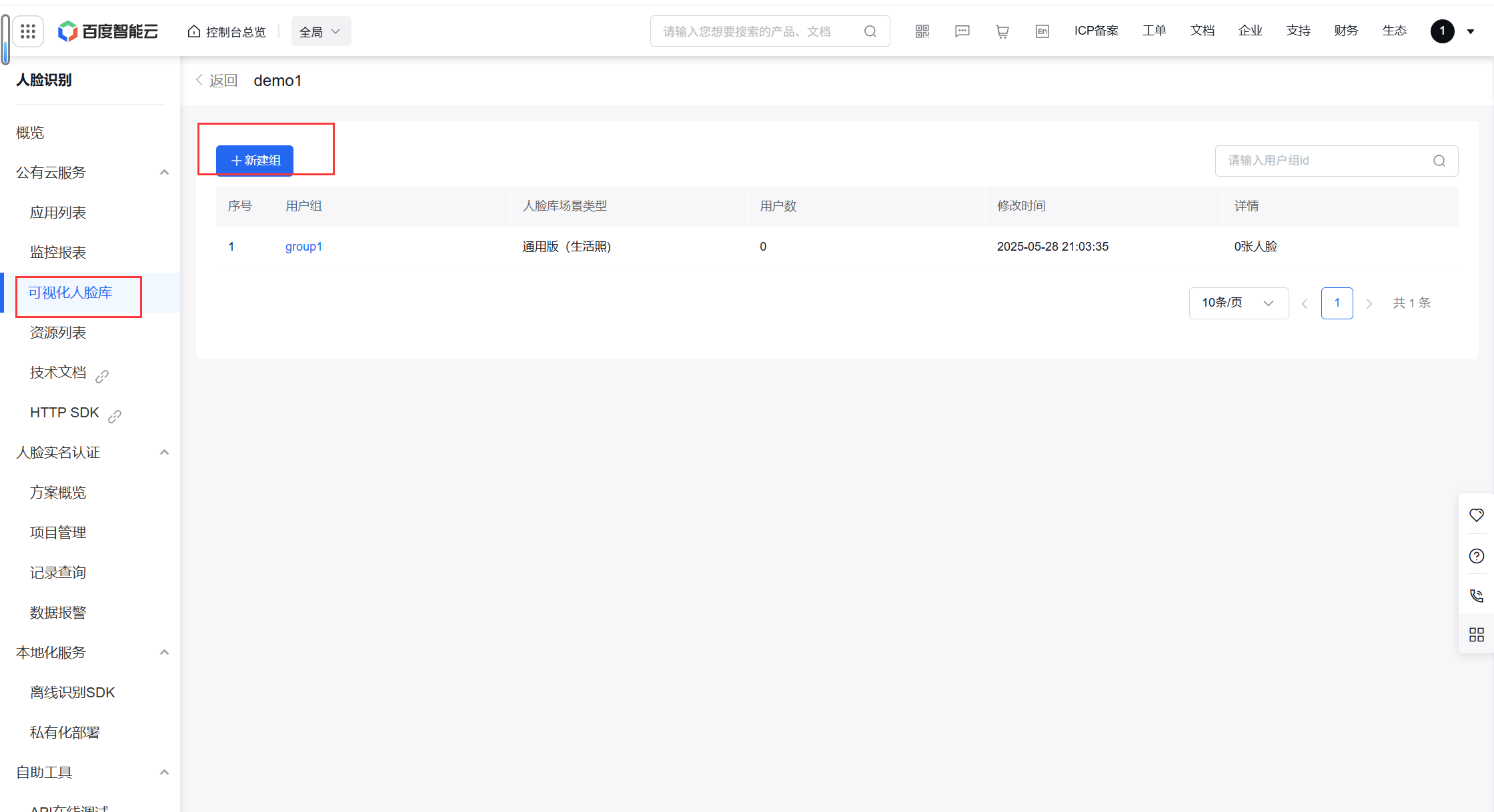Open the group1 user group link

coord(303,247)
